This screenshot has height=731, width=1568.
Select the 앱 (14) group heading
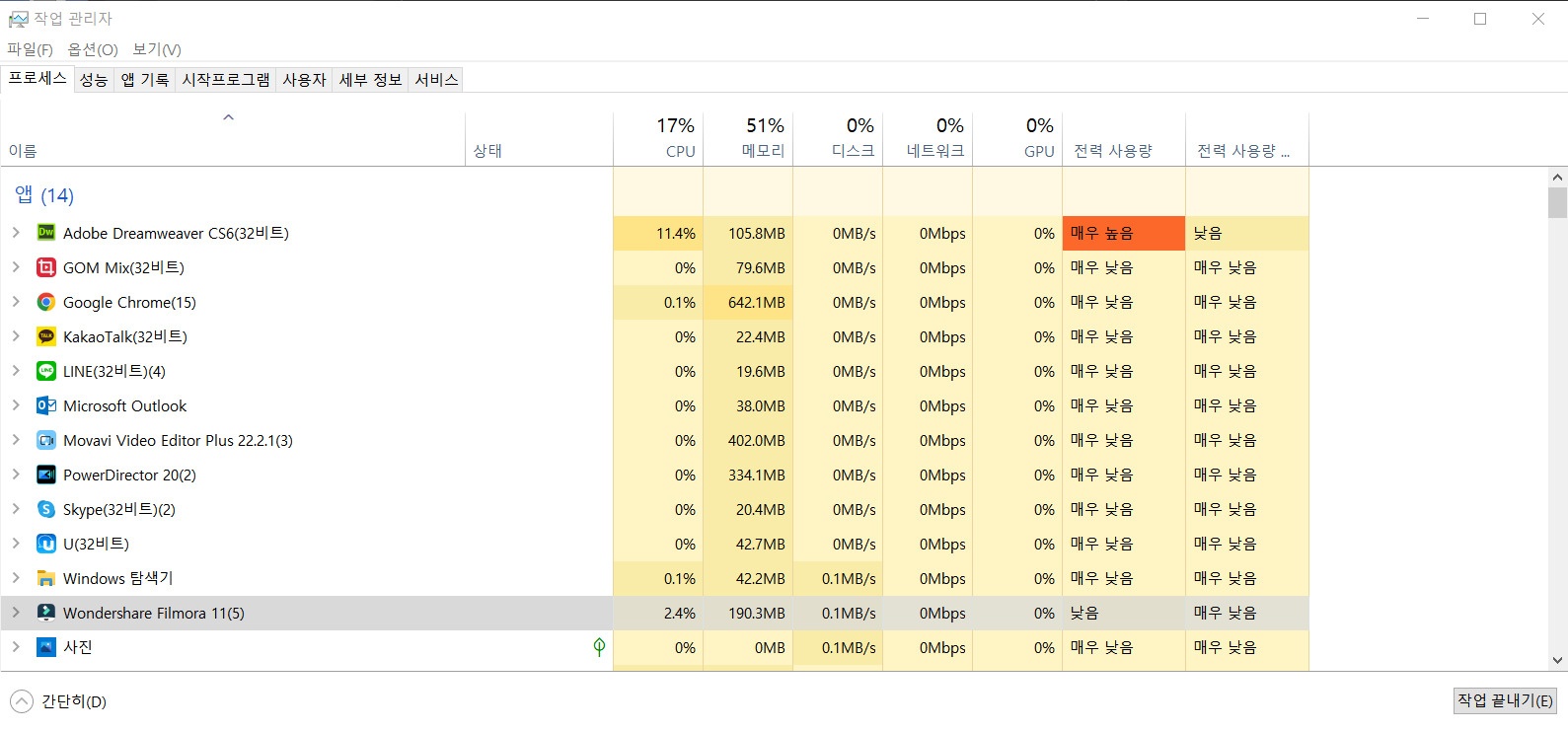pos(44,195)
